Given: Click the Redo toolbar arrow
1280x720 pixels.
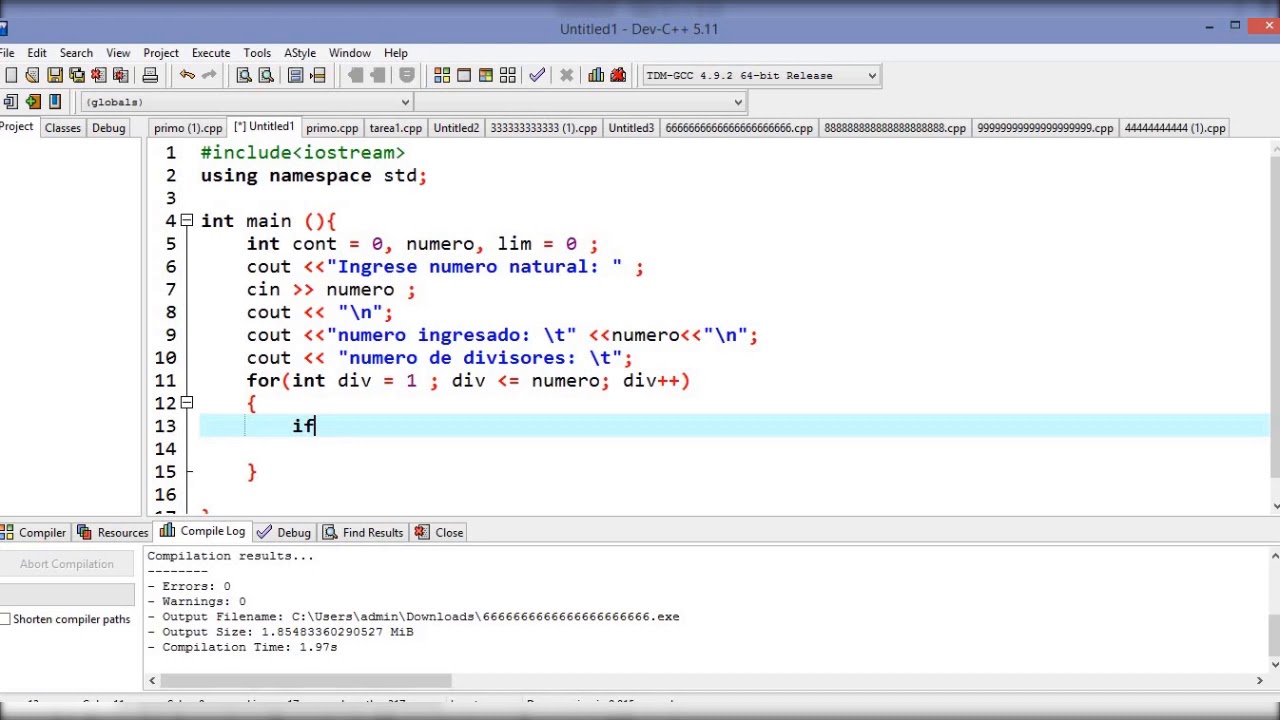Looking at the screenshot, I should tap(209, 75).
